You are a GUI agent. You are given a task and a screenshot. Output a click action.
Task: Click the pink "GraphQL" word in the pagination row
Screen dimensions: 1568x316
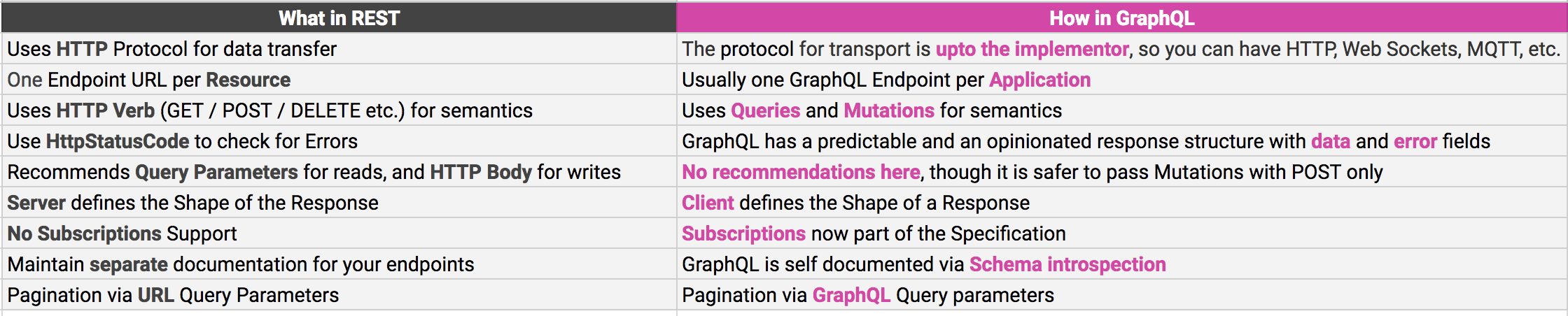[851, 295]
